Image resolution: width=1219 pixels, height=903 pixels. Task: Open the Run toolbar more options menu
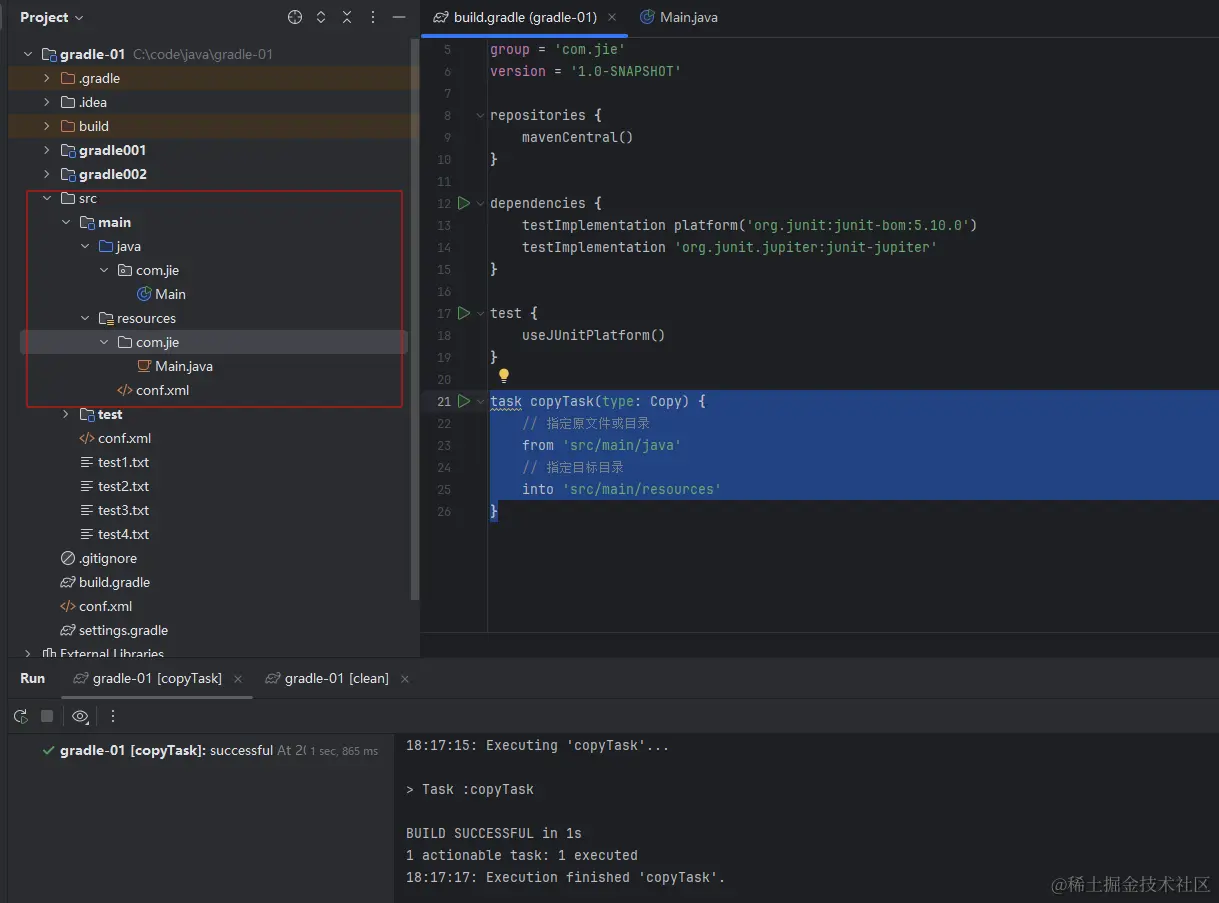[x=113, y=716]
